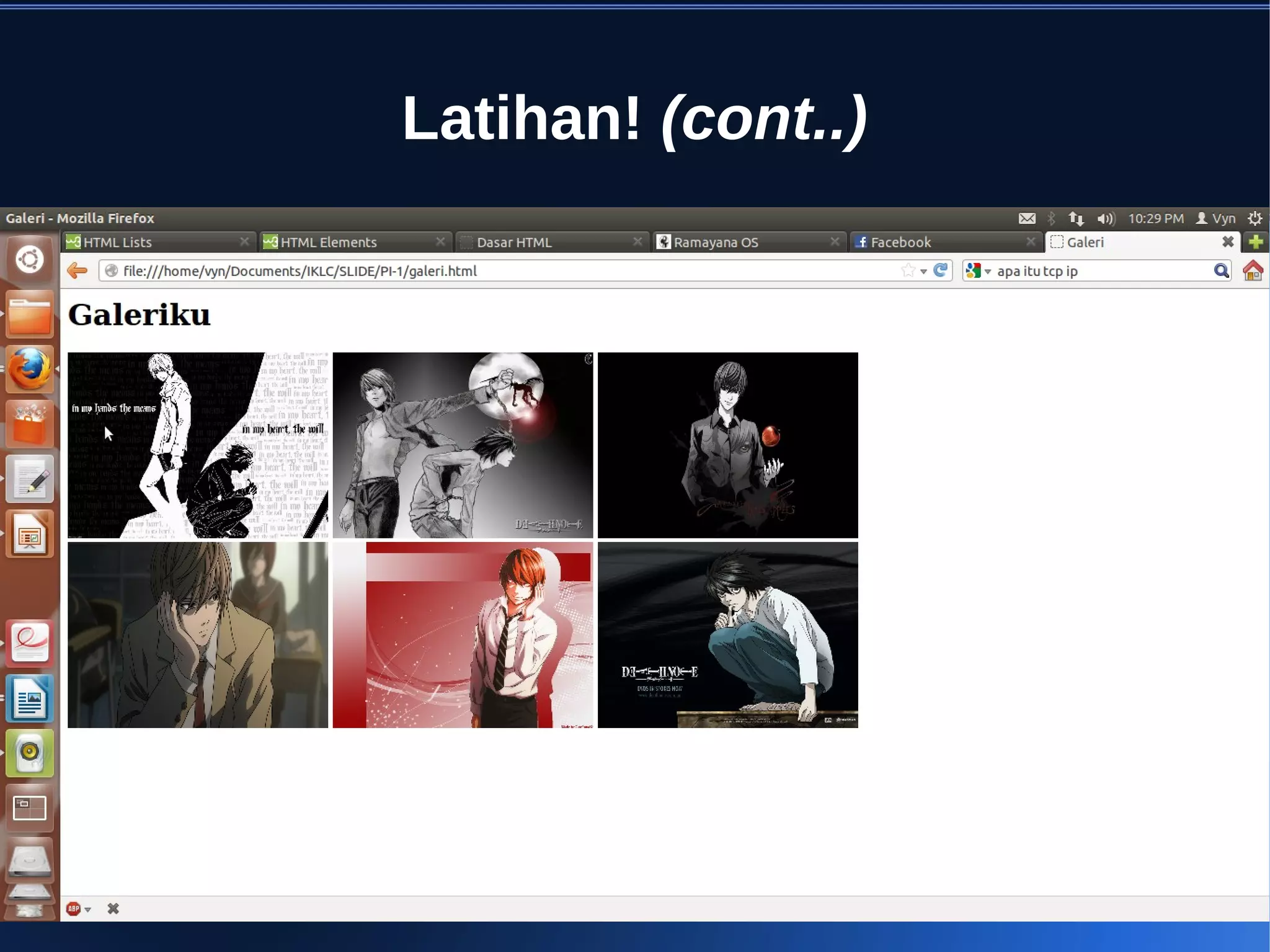Open the Ubuntu Dash home launcher
This screenshot has width=1270, height=952.
29,260
